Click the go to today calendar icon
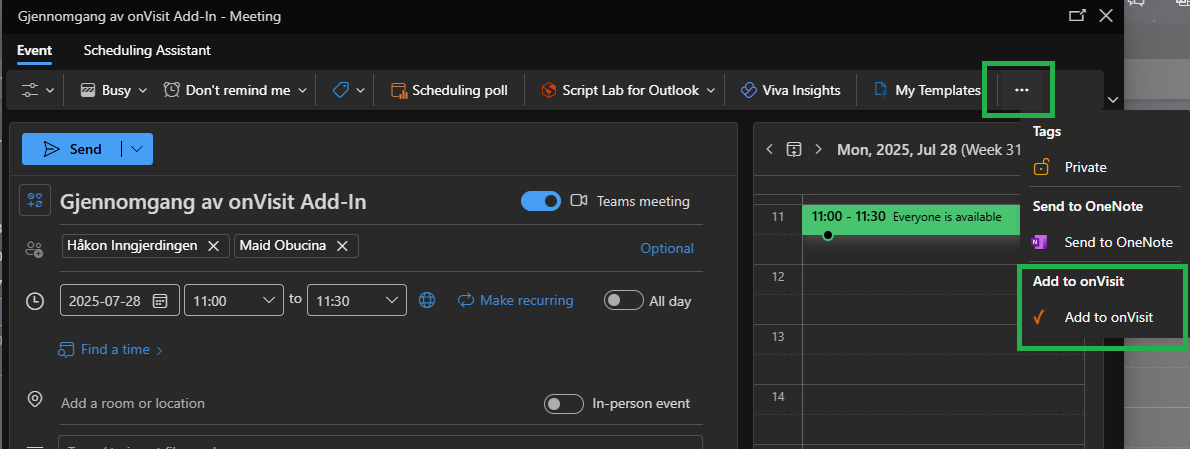The image size is (1190, 449). [794, 149]
